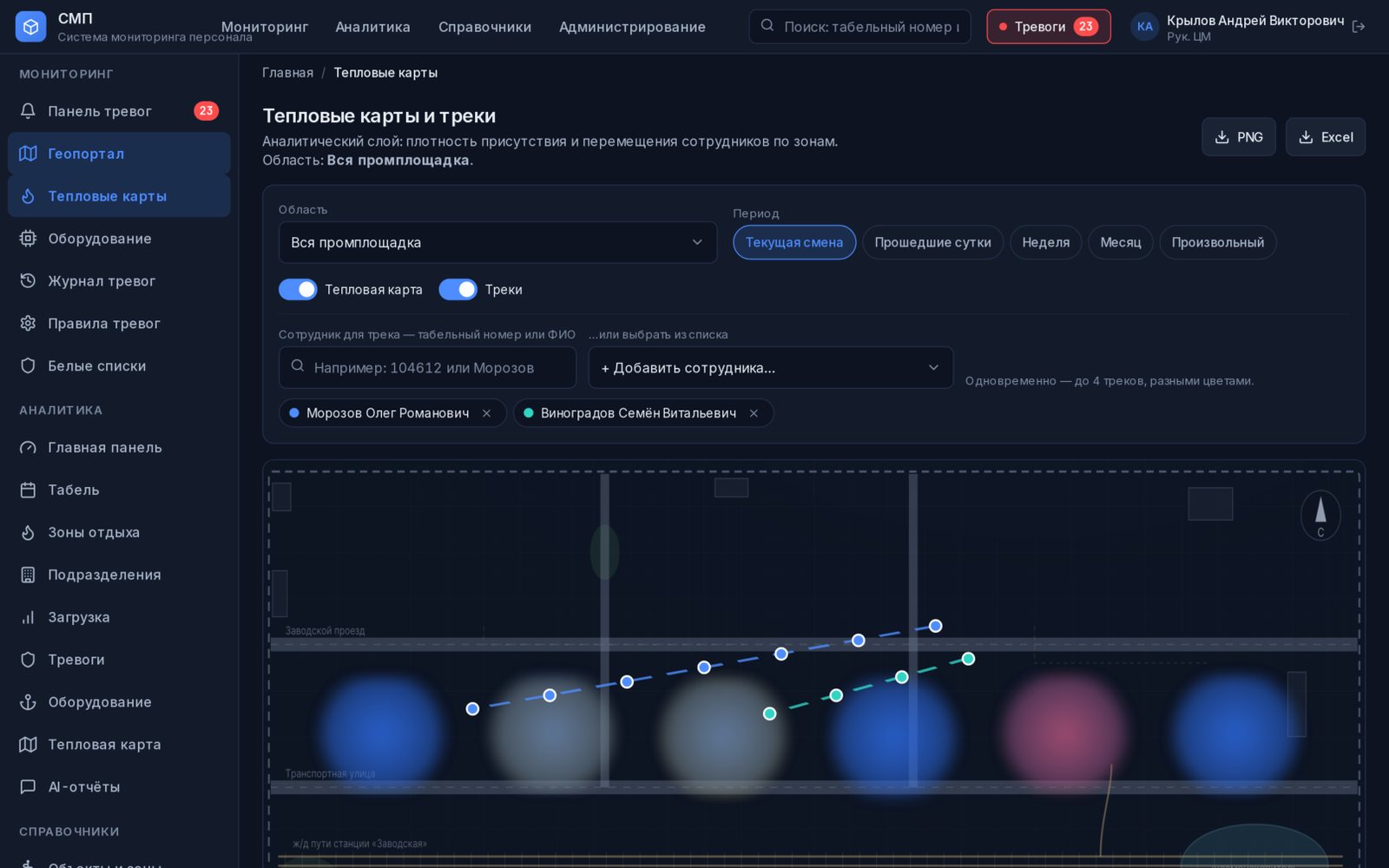The height and width of the screenshot is (868, 1389).
Task: Select the Месяц period
Action: [1120, 242]
